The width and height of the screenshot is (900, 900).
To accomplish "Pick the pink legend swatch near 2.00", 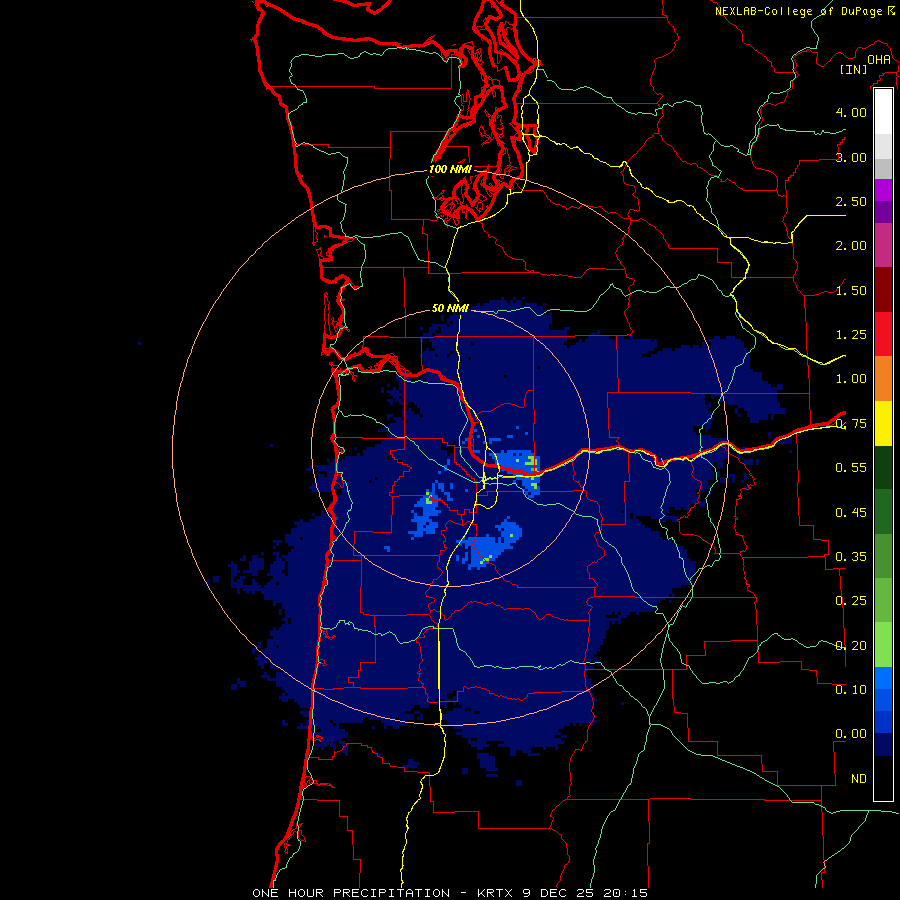I will coord(883,245).
